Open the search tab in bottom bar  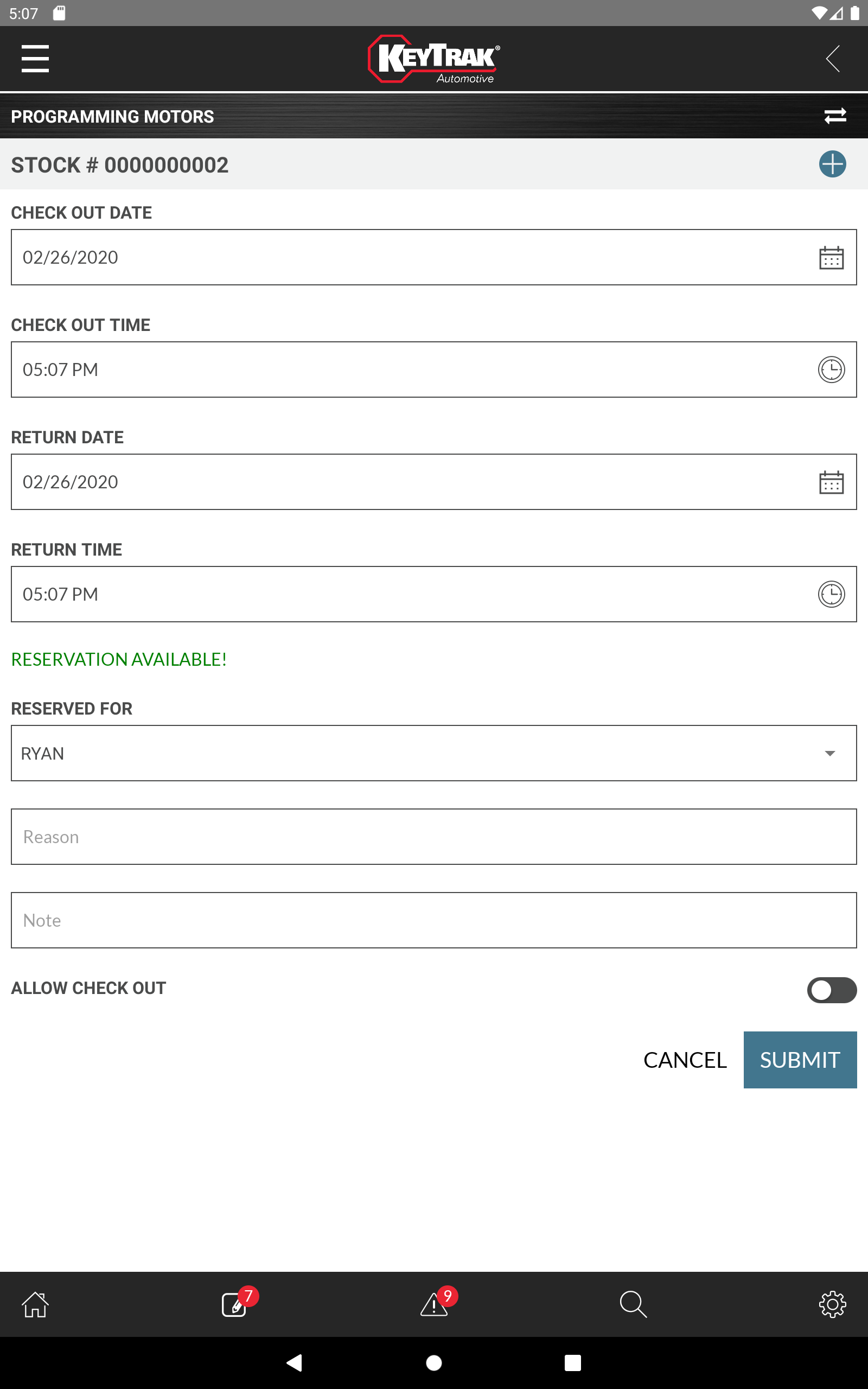click(633, 1304)
